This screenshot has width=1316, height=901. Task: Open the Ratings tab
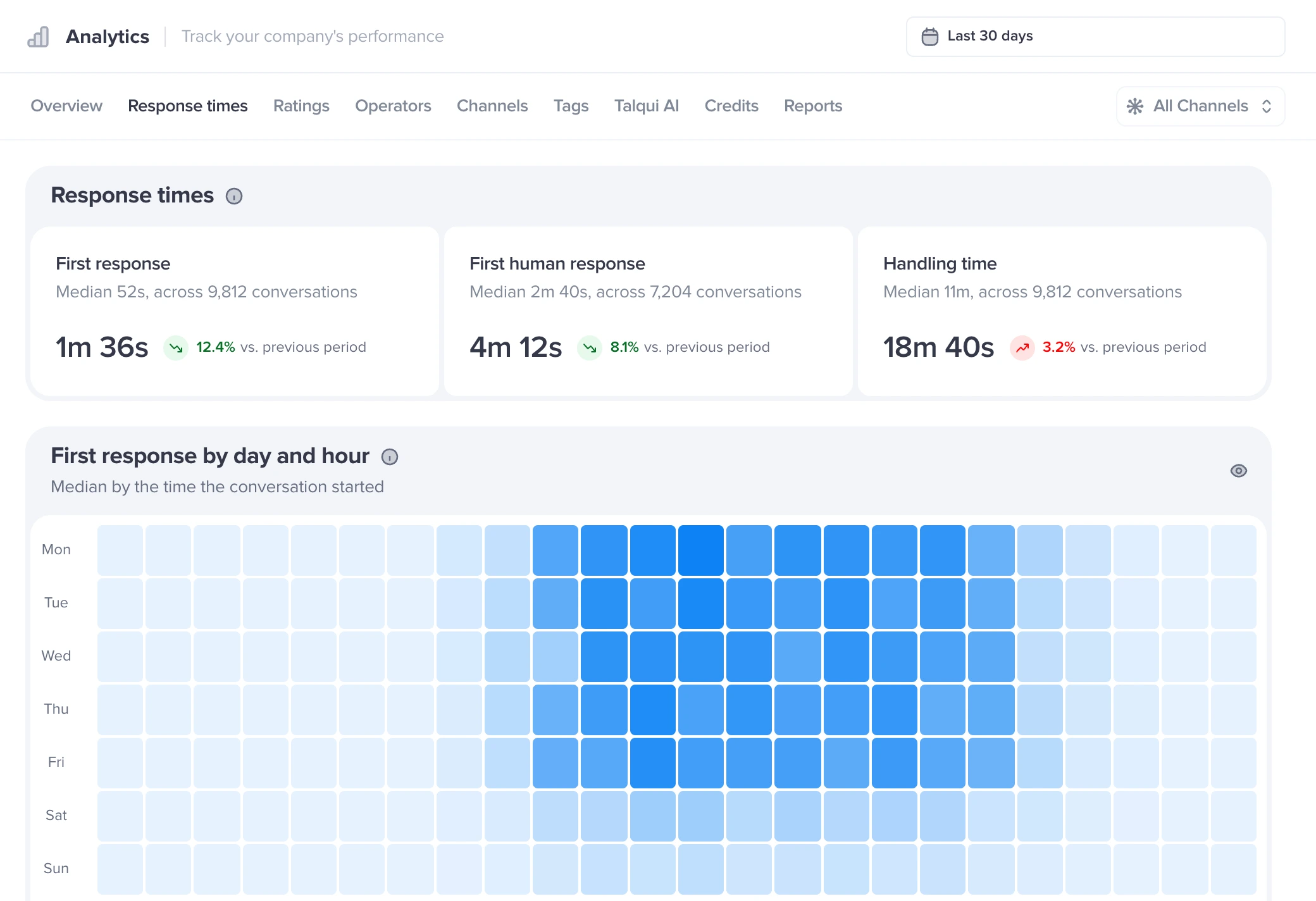[x=301, y=106]
